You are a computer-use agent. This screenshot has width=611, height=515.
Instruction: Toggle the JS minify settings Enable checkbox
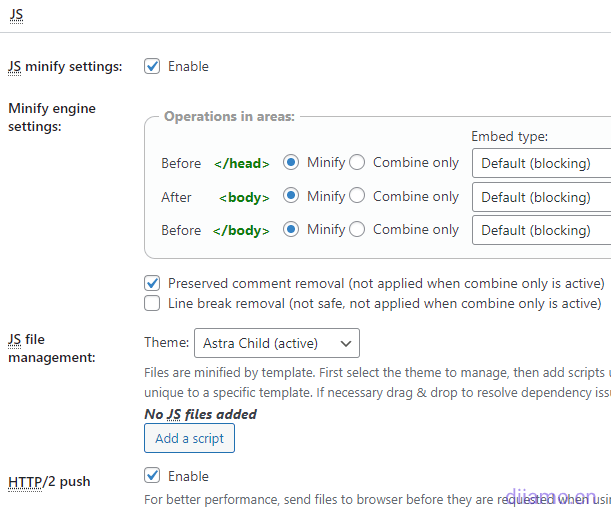click(153, 66)
